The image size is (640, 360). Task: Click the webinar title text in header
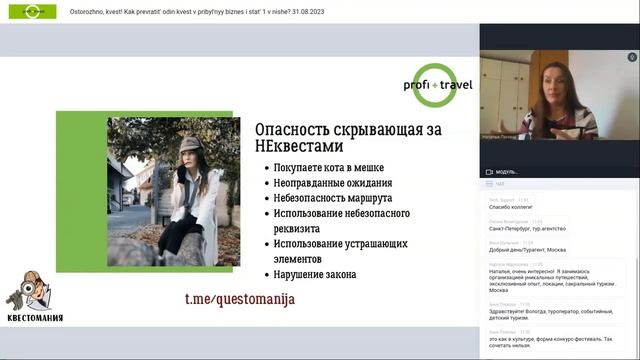coord(197,12)
